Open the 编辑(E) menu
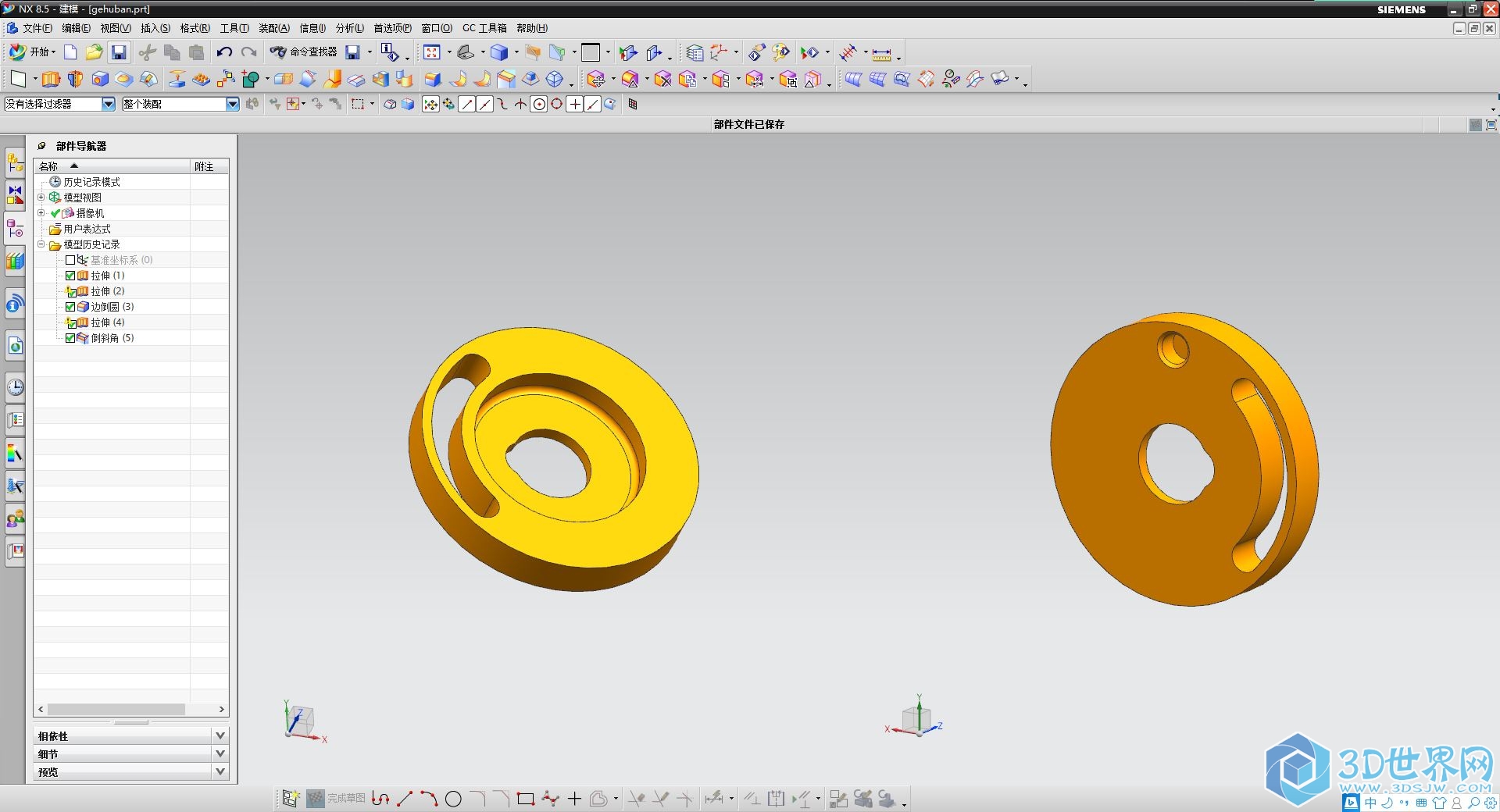 coord(76,28)
